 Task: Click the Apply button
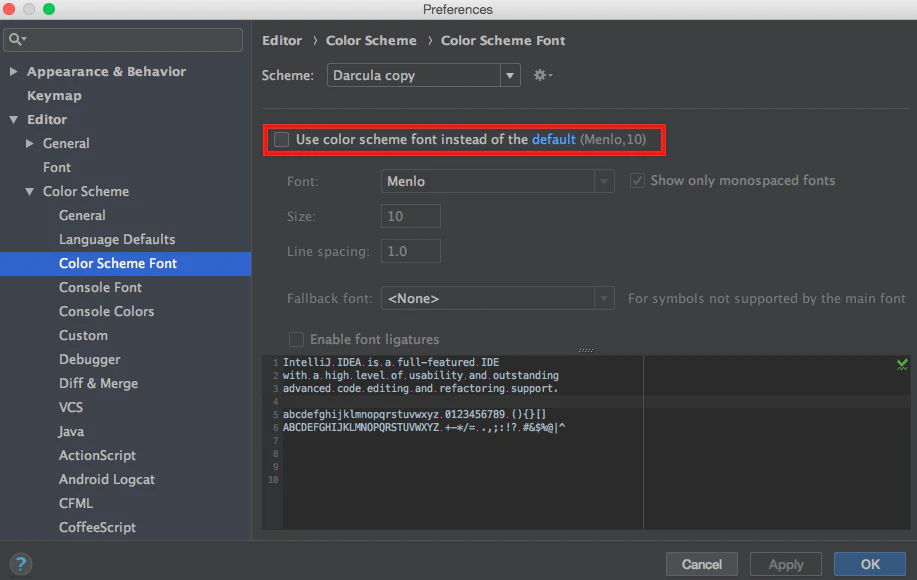(x=786, y=564)
